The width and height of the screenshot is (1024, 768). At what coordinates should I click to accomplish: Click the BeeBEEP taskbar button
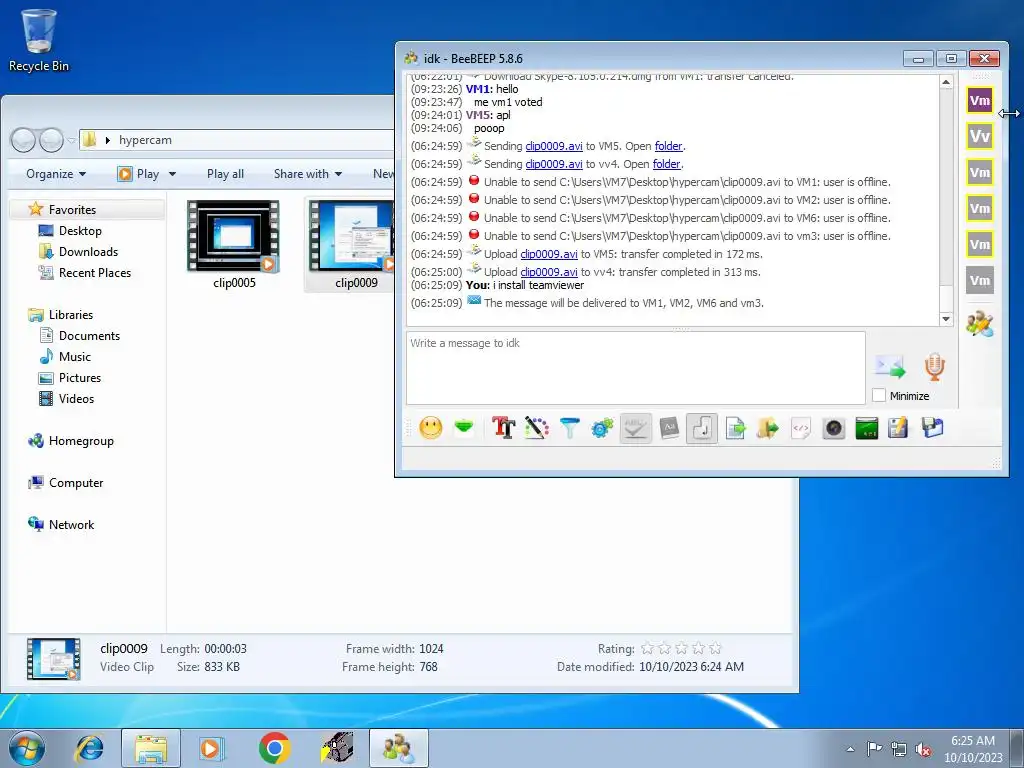tap(398, 748)
